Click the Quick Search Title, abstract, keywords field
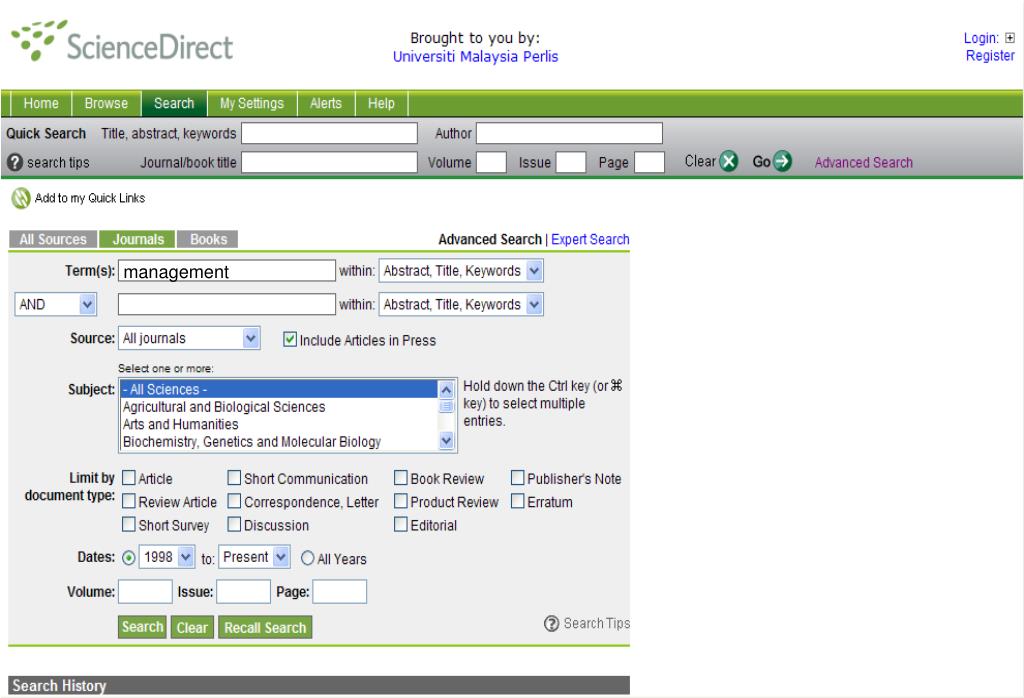 coord(329,133)
